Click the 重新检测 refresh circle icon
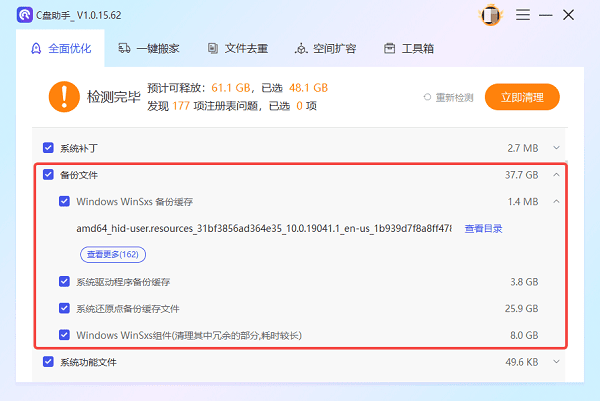 pos(427,97)
